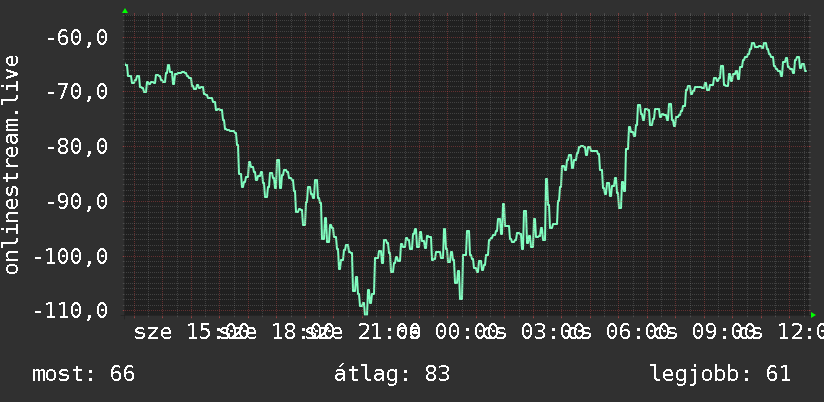This screenshot has height=402, width=824.
Task: Click the -100,0 axis label
Action: pyautogui.click(x=70, y=257)
